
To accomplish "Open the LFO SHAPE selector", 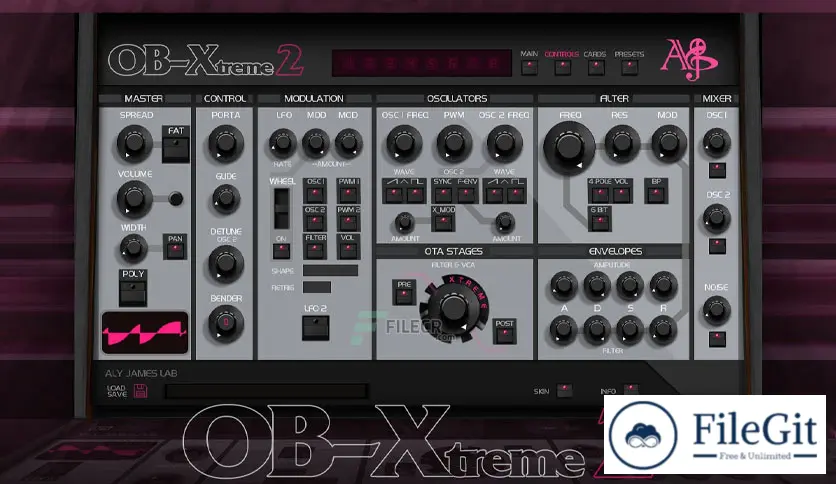I will (330, 270).
